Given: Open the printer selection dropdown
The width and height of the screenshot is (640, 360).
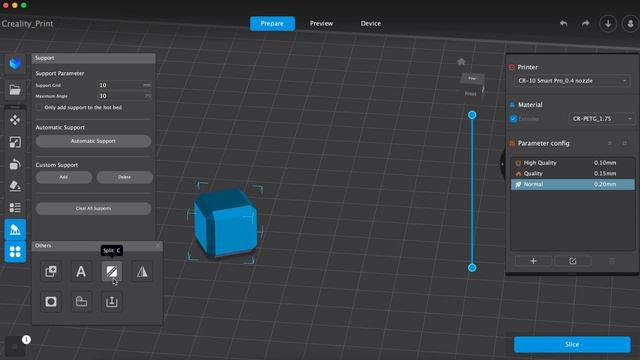Looking at the screenshot, I should click(x=572, y=81).
